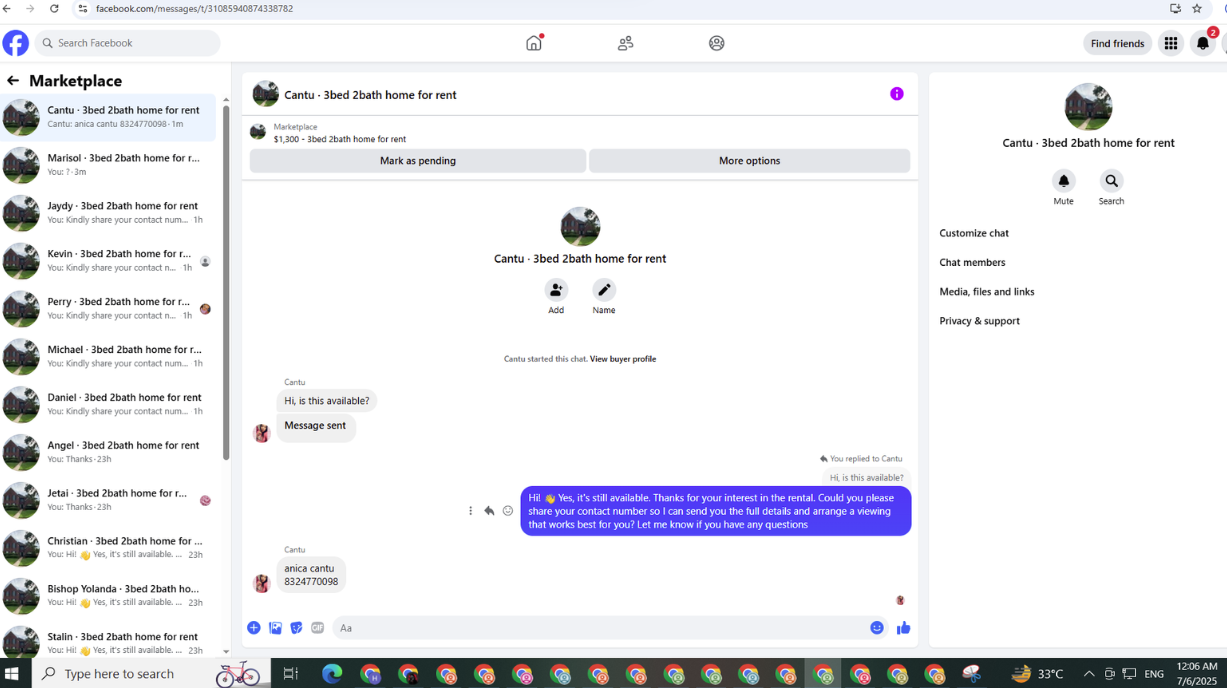Click Cantu profile picture in right panel
The image size is (1227, 688).
tap(1088, 107)
